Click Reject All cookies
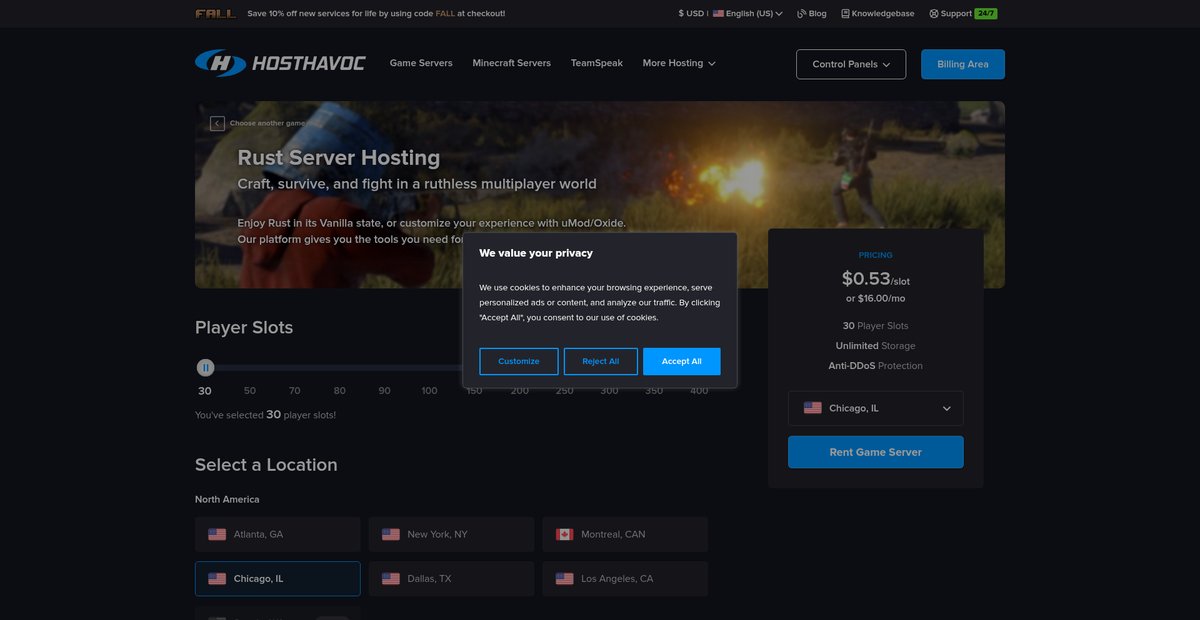The width and height of the screenshot is (1200, 620). point(601,361)
